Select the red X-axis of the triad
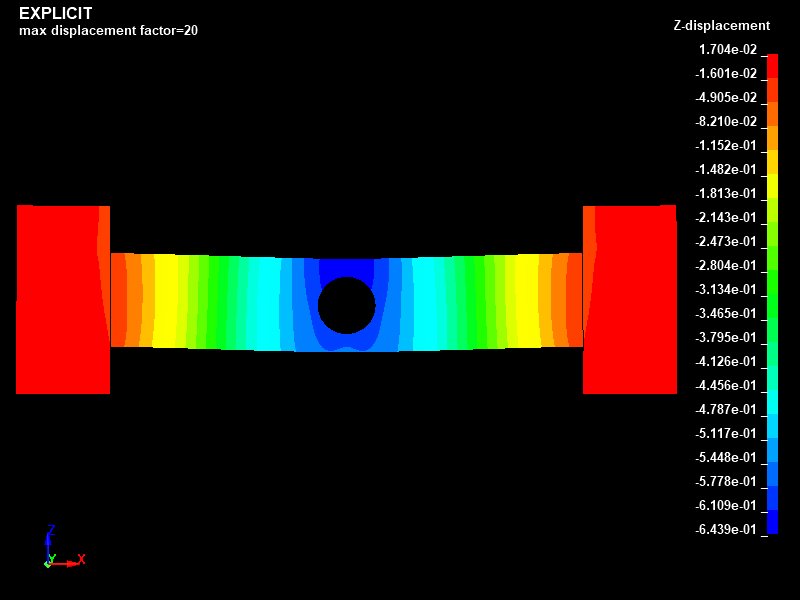Image resolution: width=800 pixels, height=600 pixels. point(72,564)
